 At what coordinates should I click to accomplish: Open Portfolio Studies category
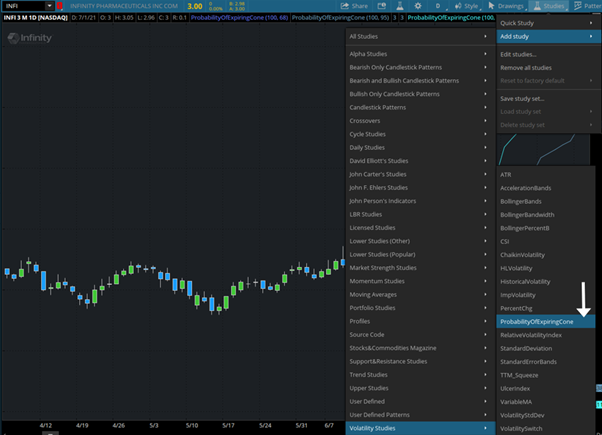coord(418,308)
